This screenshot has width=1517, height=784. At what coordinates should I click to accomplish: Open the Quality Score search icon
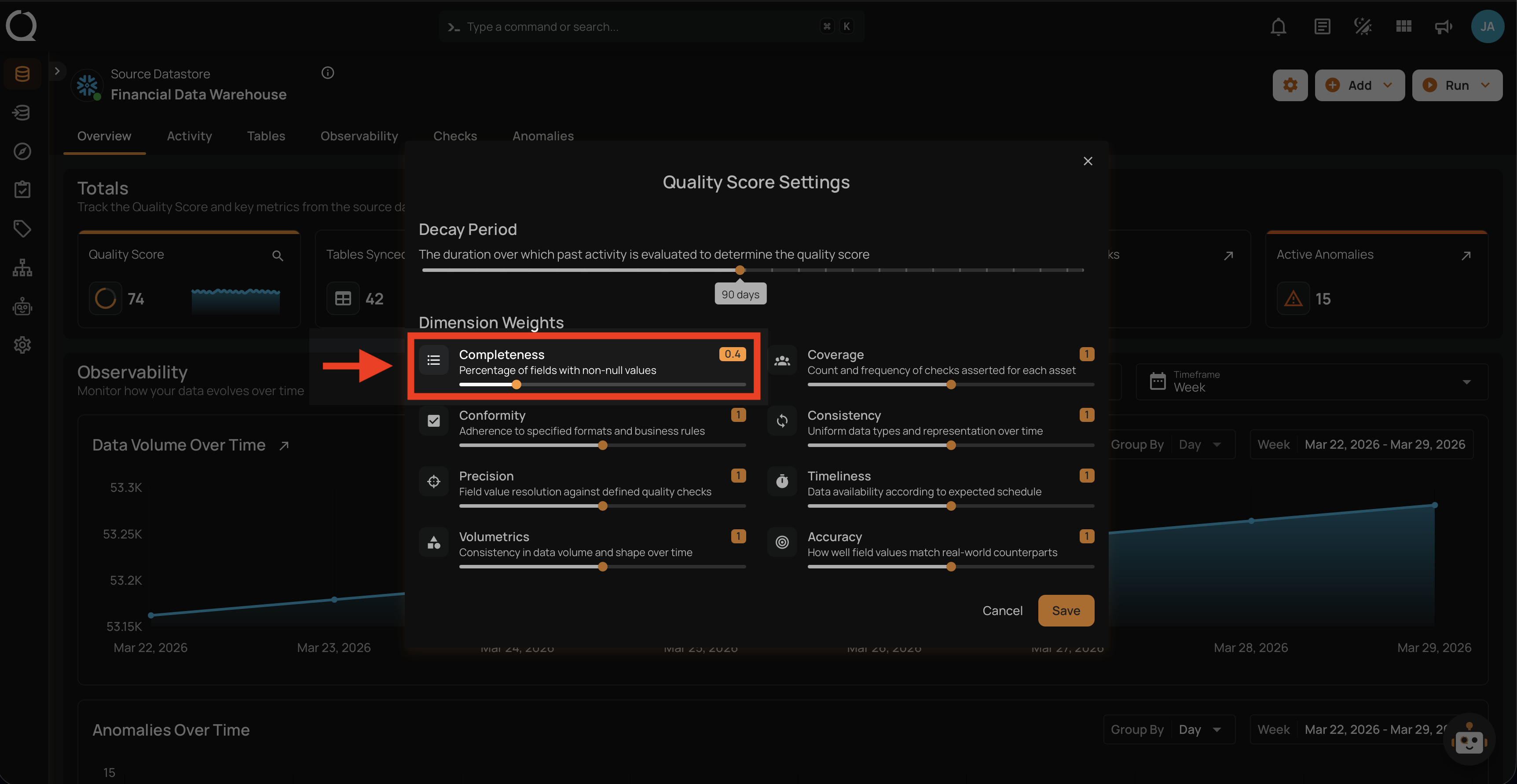(x=277, y=256)
